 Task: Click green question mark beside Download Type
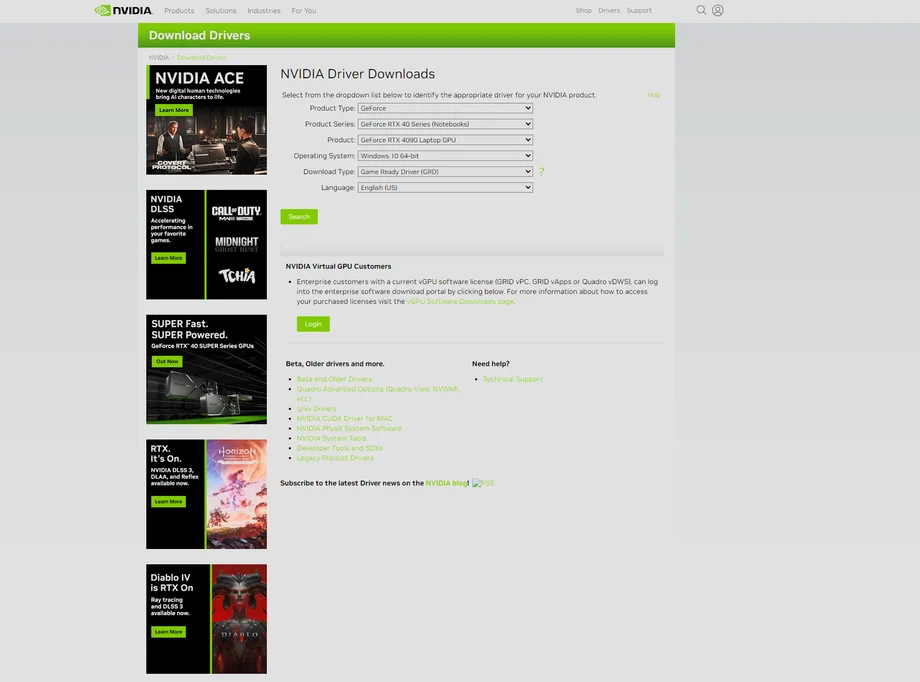coord(541,172)
